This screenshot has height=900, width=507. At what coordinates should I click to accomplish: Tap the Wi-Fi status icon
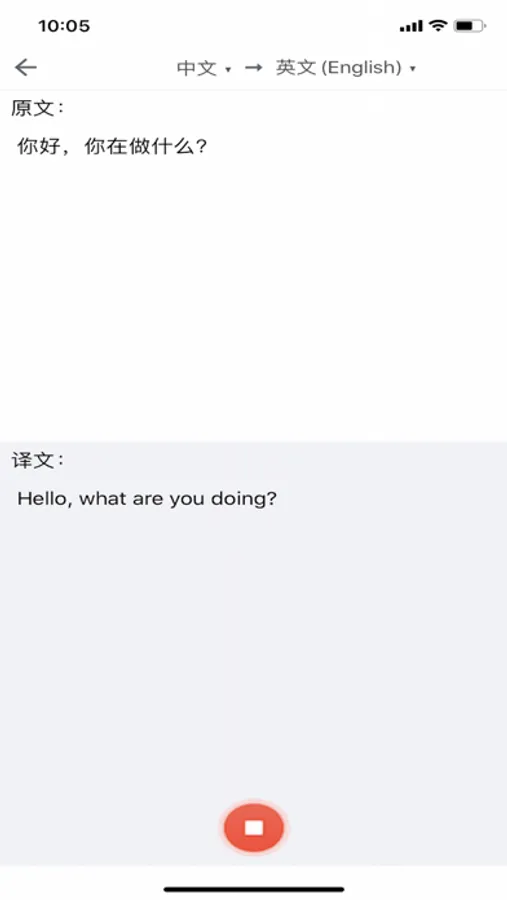tap(438, 25)
